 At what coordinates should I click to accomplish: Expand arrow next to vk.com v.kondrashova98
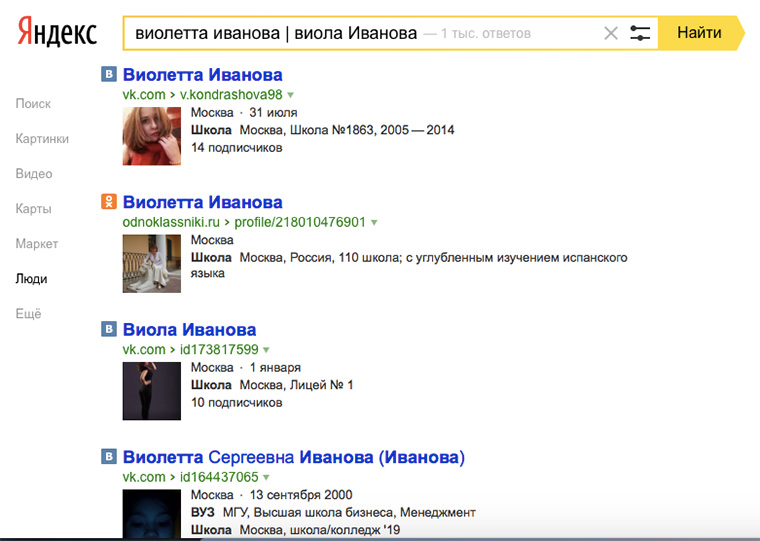click(291, 95)
